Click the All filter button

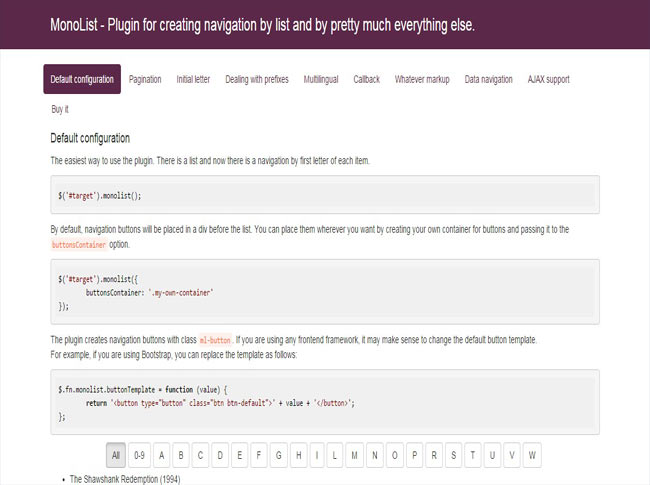point(116,455)
